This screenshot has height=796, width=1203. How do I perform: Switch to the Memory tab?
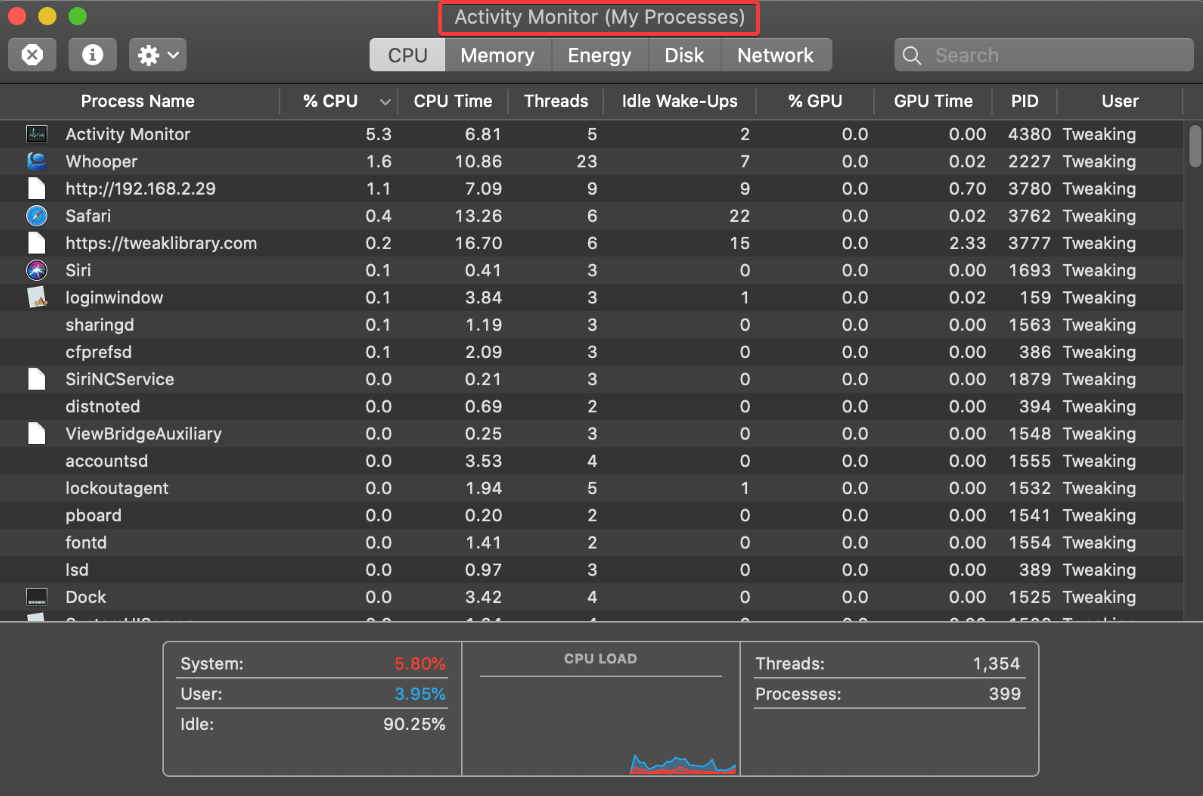coord(497,55)
